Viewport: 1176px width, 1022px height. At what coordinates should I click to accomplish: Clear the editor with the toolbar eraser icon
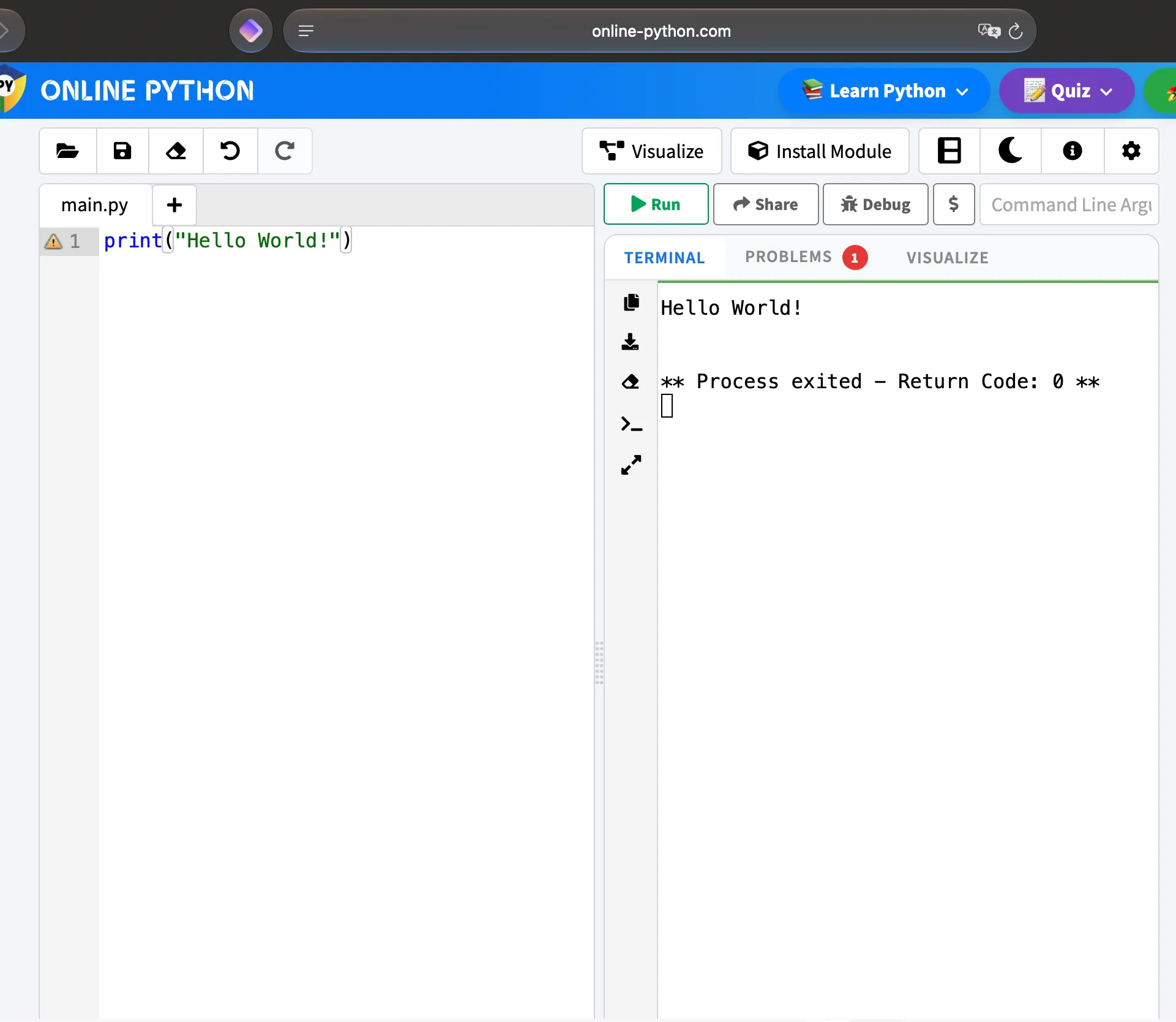(x=176, y=151)
